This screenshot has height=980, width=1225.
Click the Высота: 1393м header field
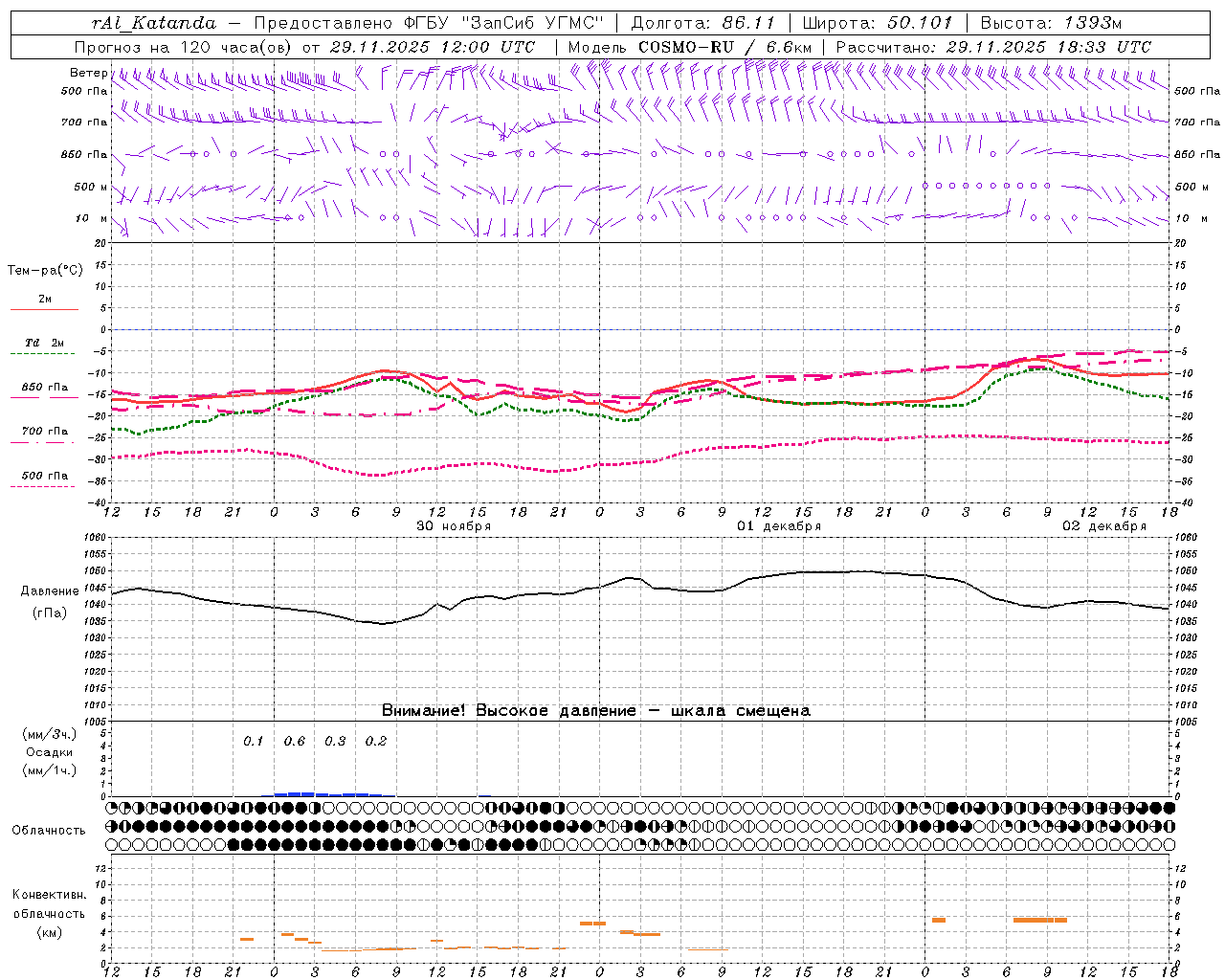point(1051,23)
